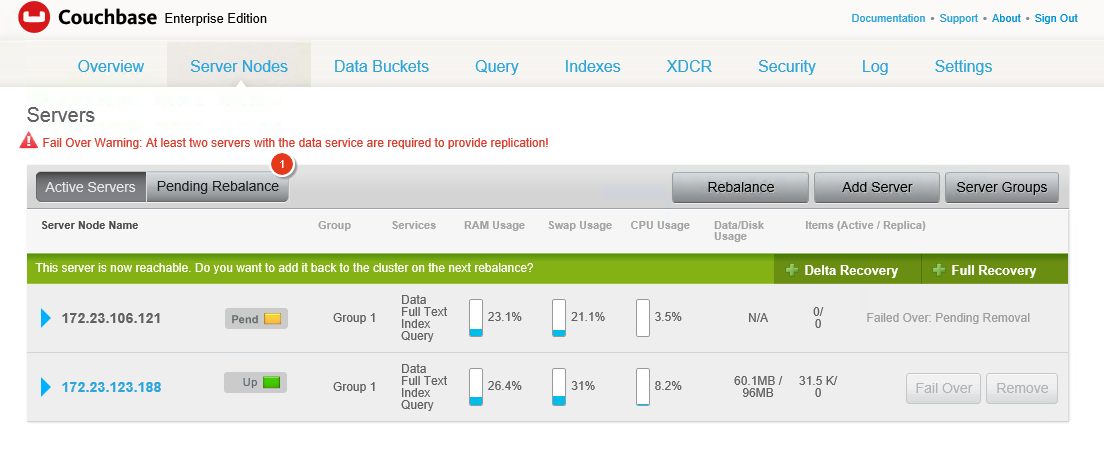View the Log tab
This screenshot has width=1104, height=472.
point(874,66)
